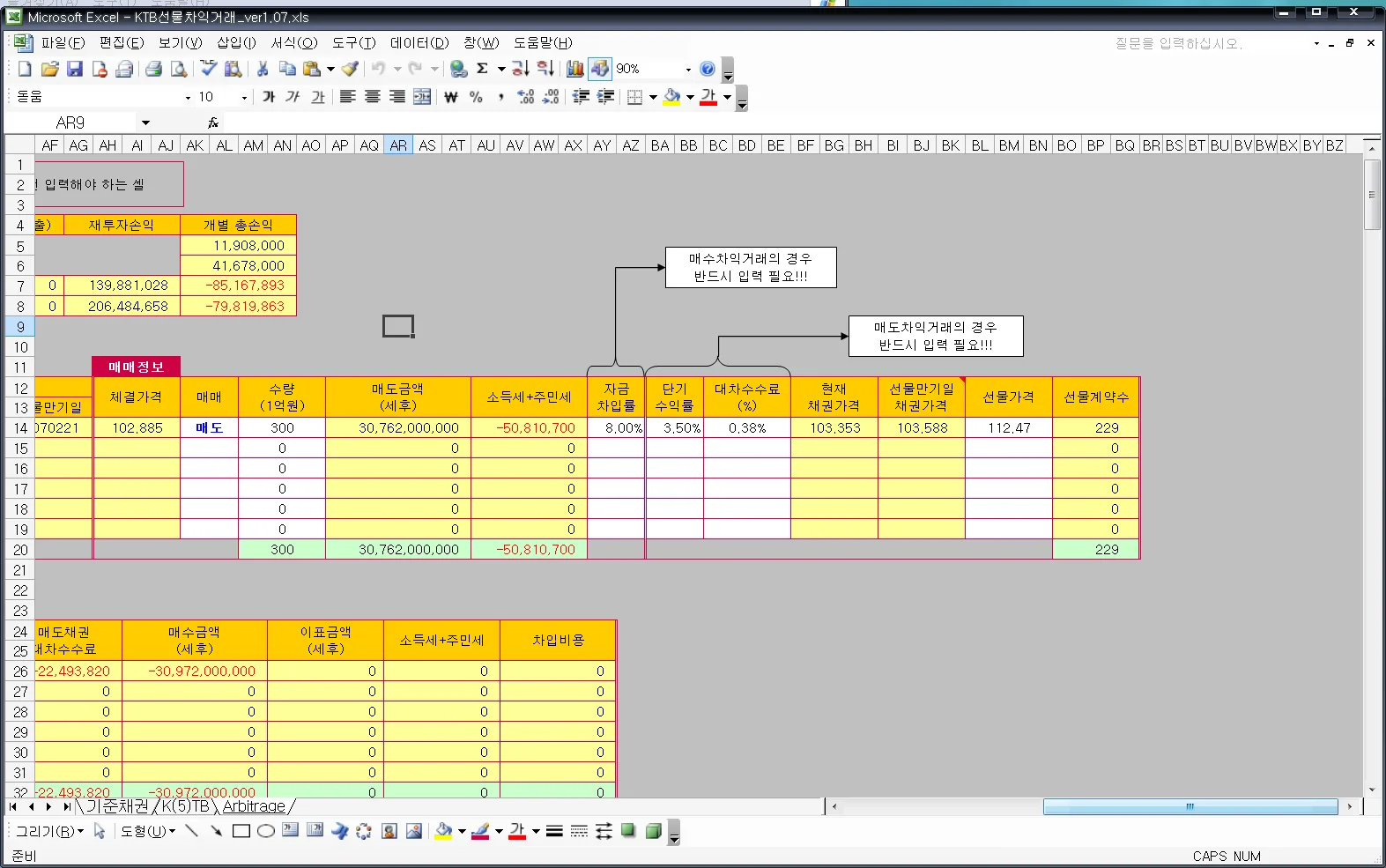Launch the Chart Wizard icon
The height and width of the screenshot is (868, 1386).
click(575, 69)
